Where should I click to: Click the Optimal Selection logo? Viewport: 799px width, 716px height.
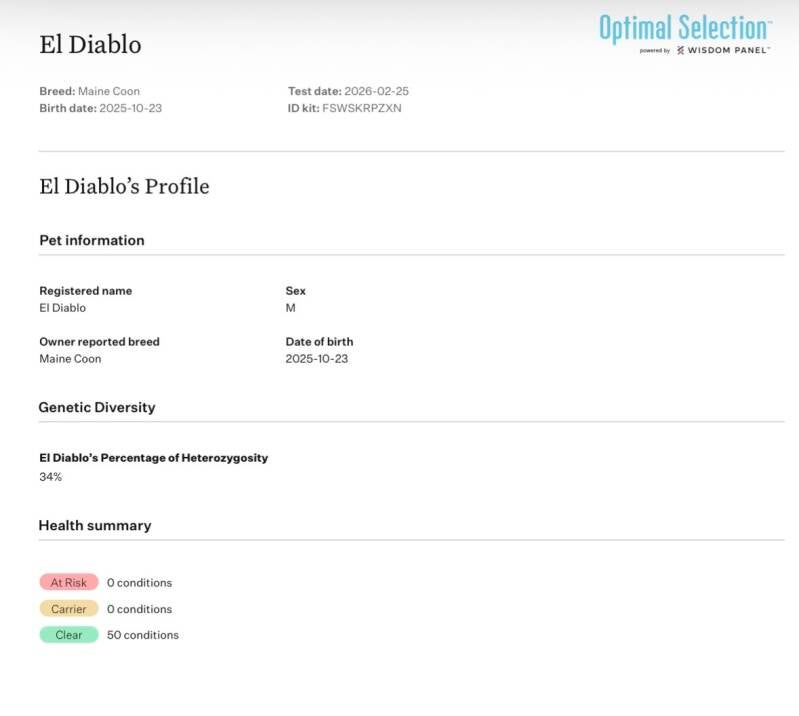pos(684,27)
